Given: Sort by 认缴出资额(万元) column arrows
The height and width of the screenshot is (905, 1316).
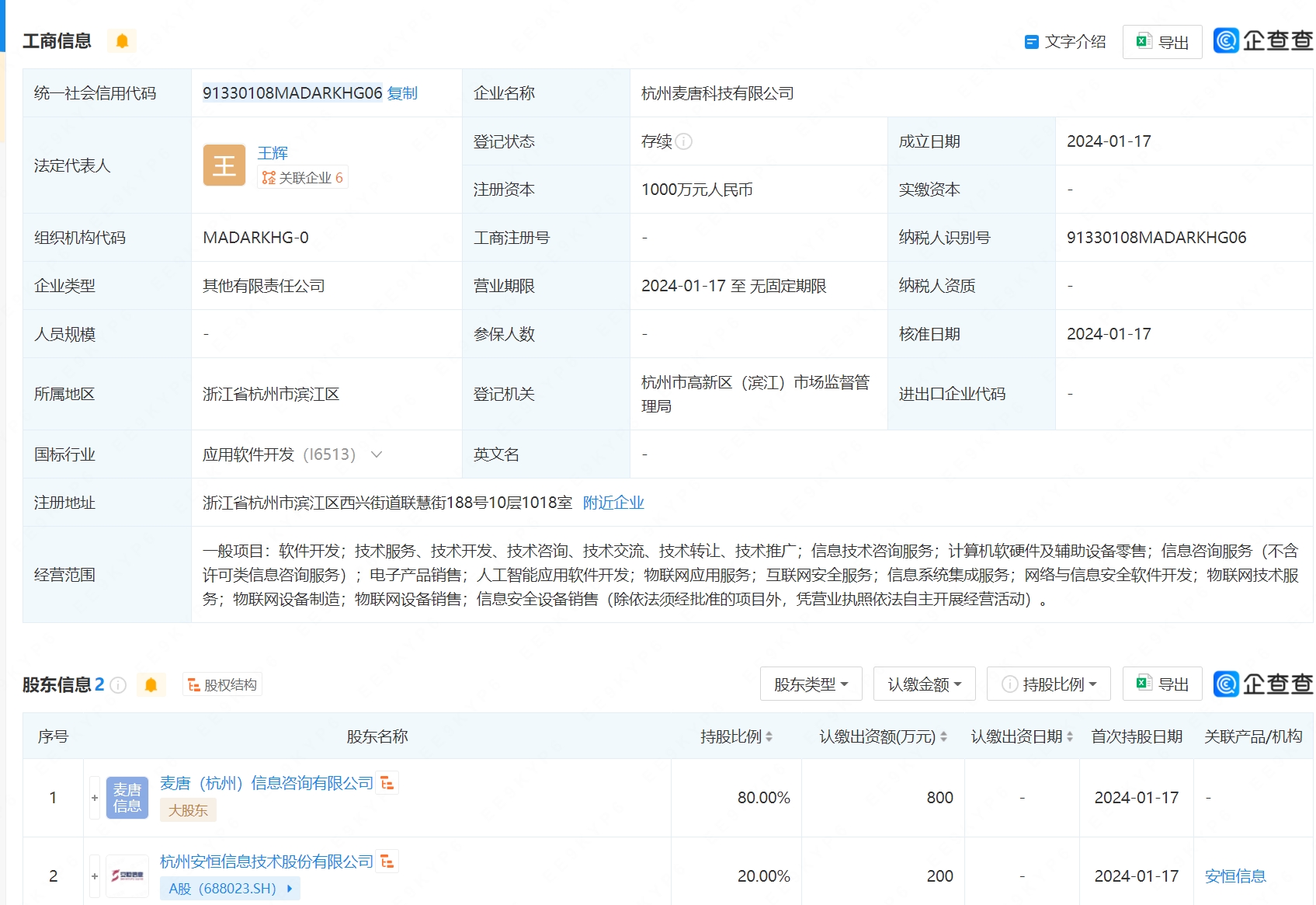Looking at the screenshot, I should pyautogui.click(x=943, y=736).
